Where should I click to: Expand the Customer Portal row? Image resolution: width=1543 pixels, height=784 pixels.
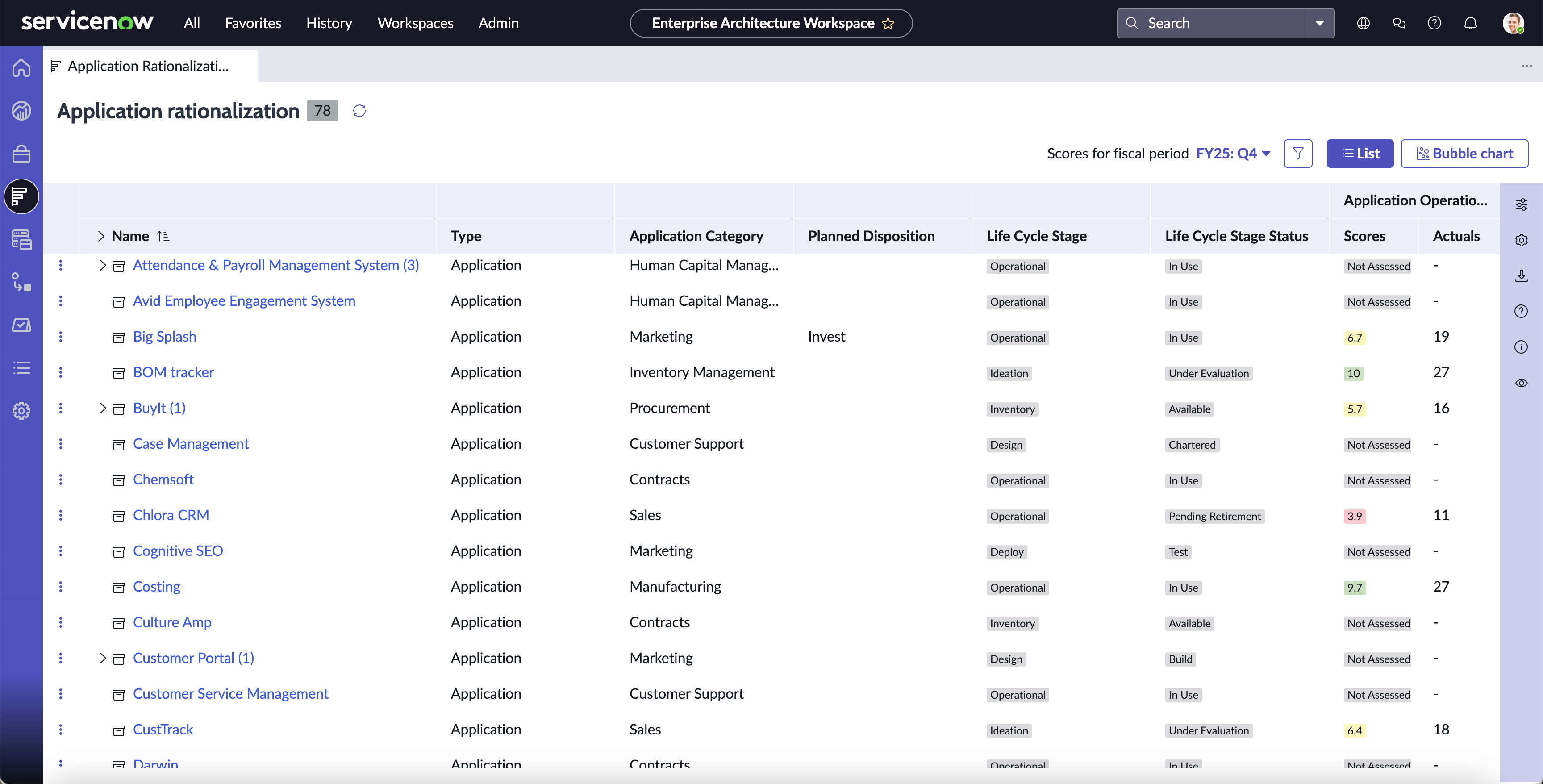(102, 658)
